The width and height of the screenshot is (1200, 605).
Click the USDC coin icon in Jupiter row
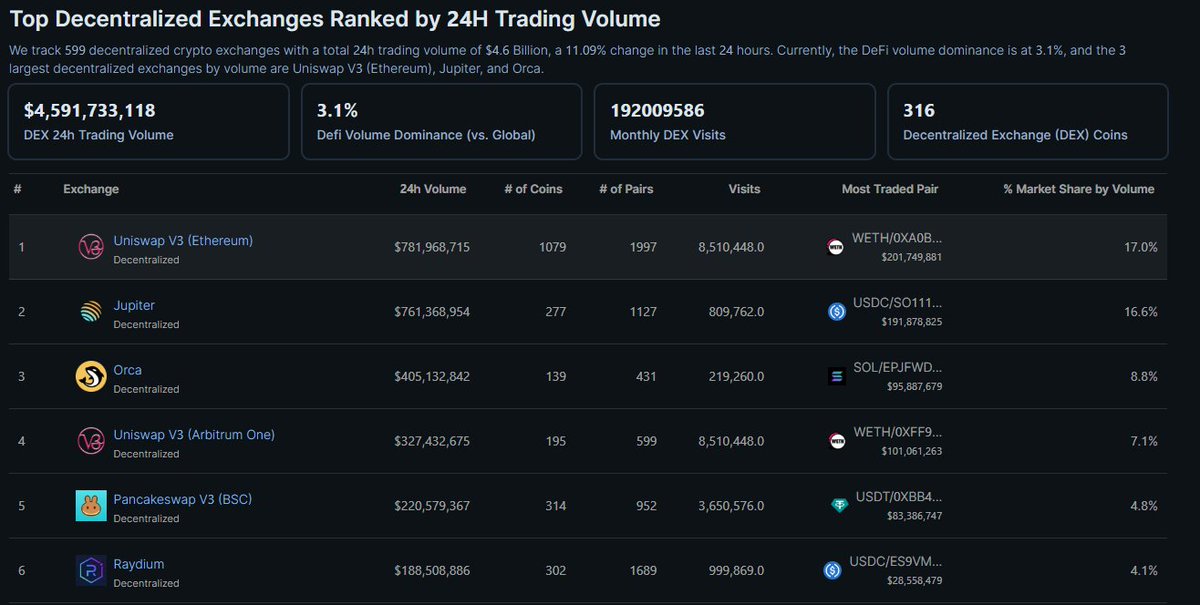click(x=836, y=312)
